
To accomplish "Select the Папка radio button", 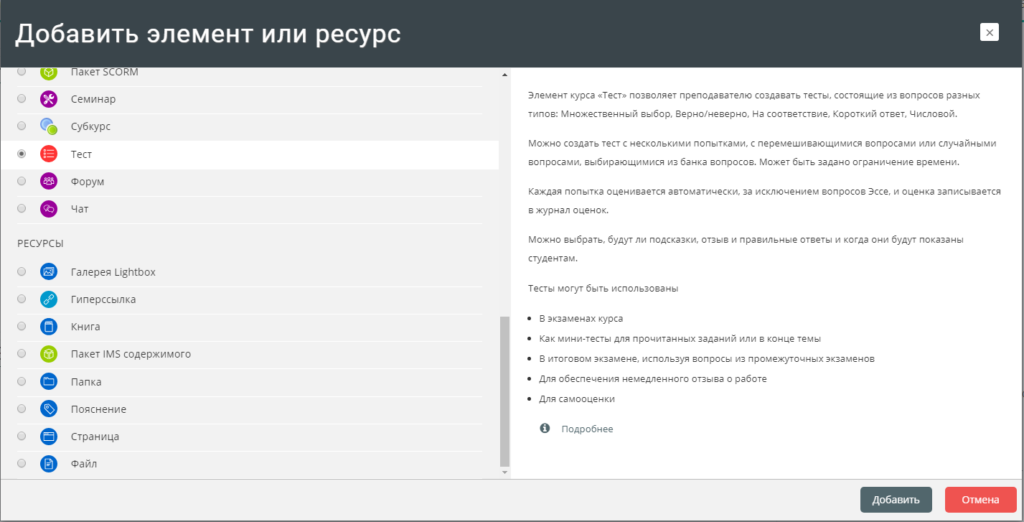I will 22,381.
